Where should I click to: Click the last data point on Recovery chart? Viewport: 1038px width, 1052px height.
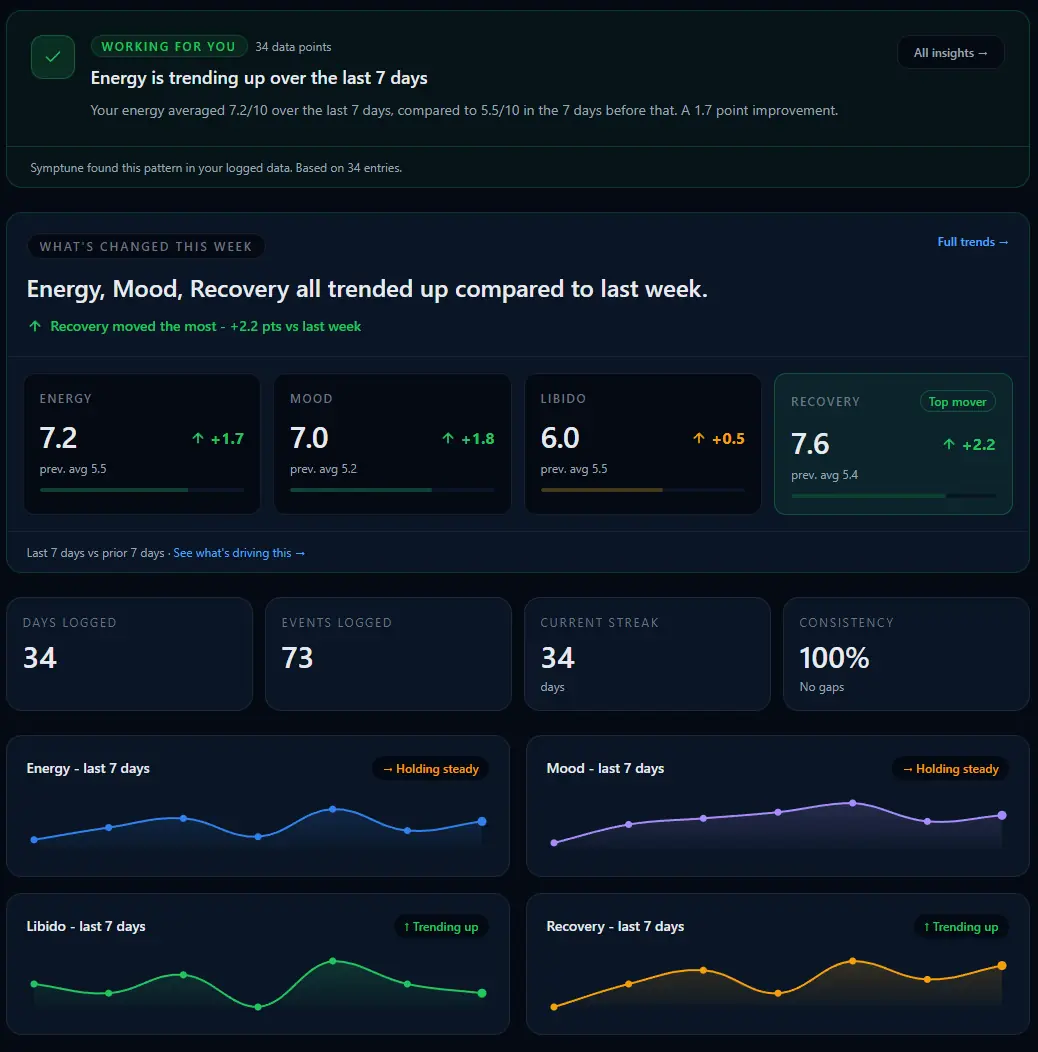(x=1002, y=965)
